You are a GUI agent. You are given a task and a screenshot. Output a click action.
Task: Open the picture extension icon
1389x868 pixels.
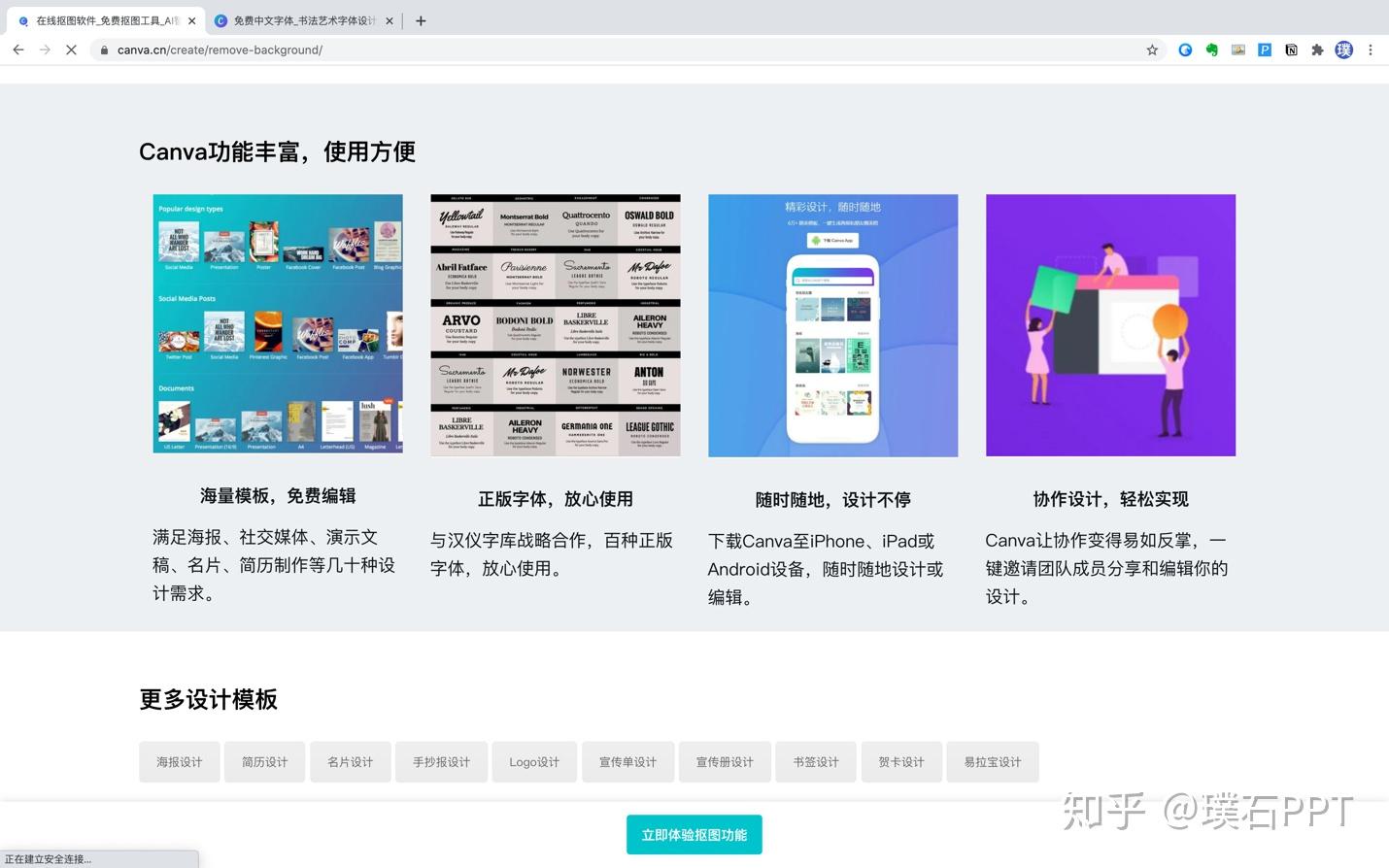tap(1237, 50)
